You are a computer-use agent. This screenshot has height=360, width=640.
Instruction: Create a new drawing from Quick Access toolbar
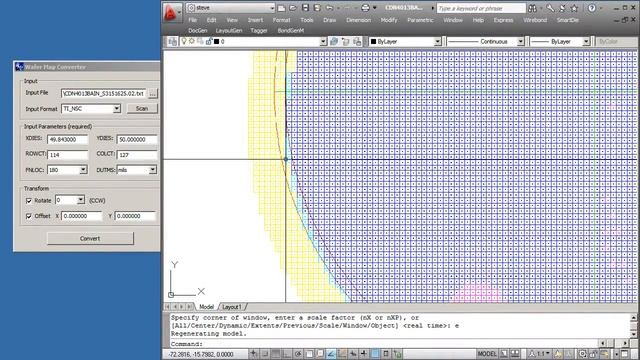(282, 8)
